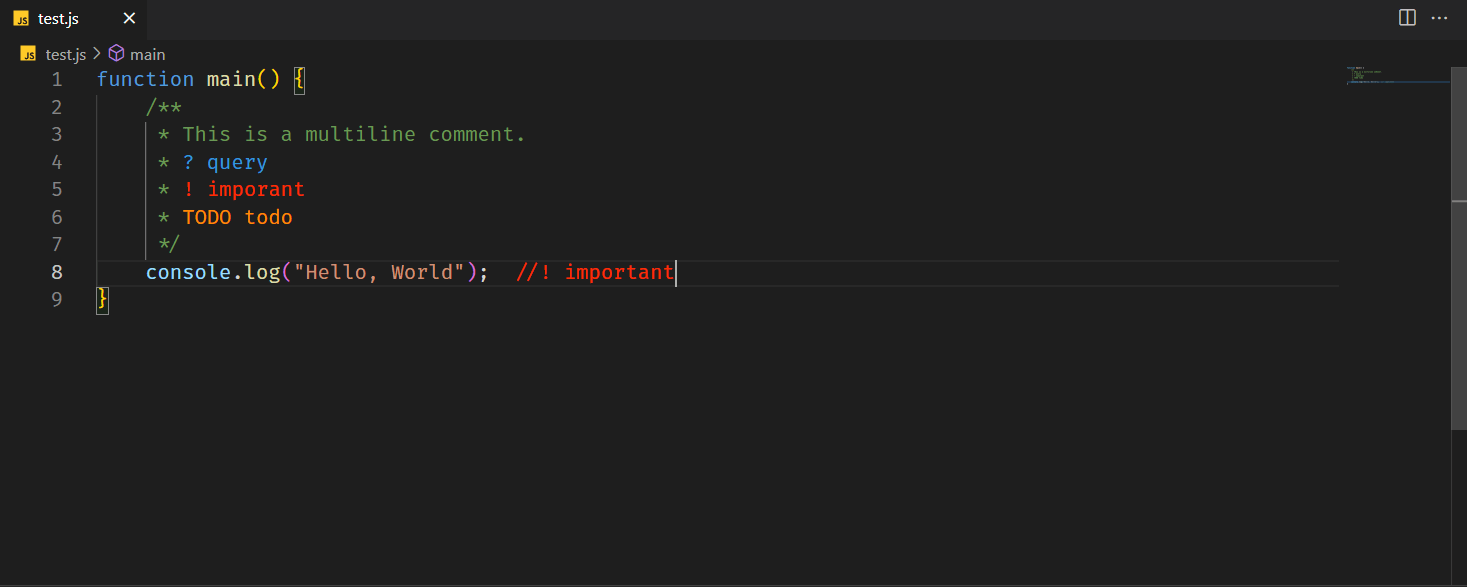Open the test.js breadcrumb file picker
Screen dimensions: 1467x587
66,54
